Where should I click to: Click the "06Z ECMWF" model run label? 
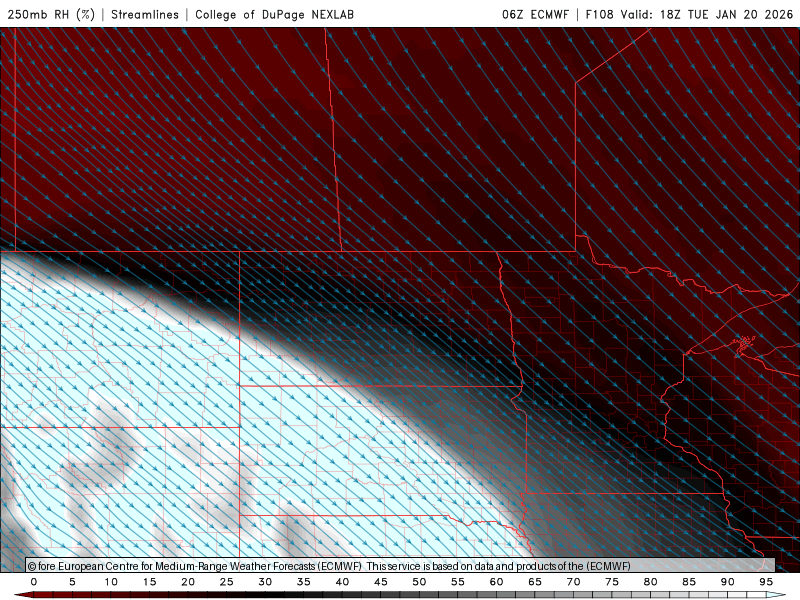coord(535,14)
